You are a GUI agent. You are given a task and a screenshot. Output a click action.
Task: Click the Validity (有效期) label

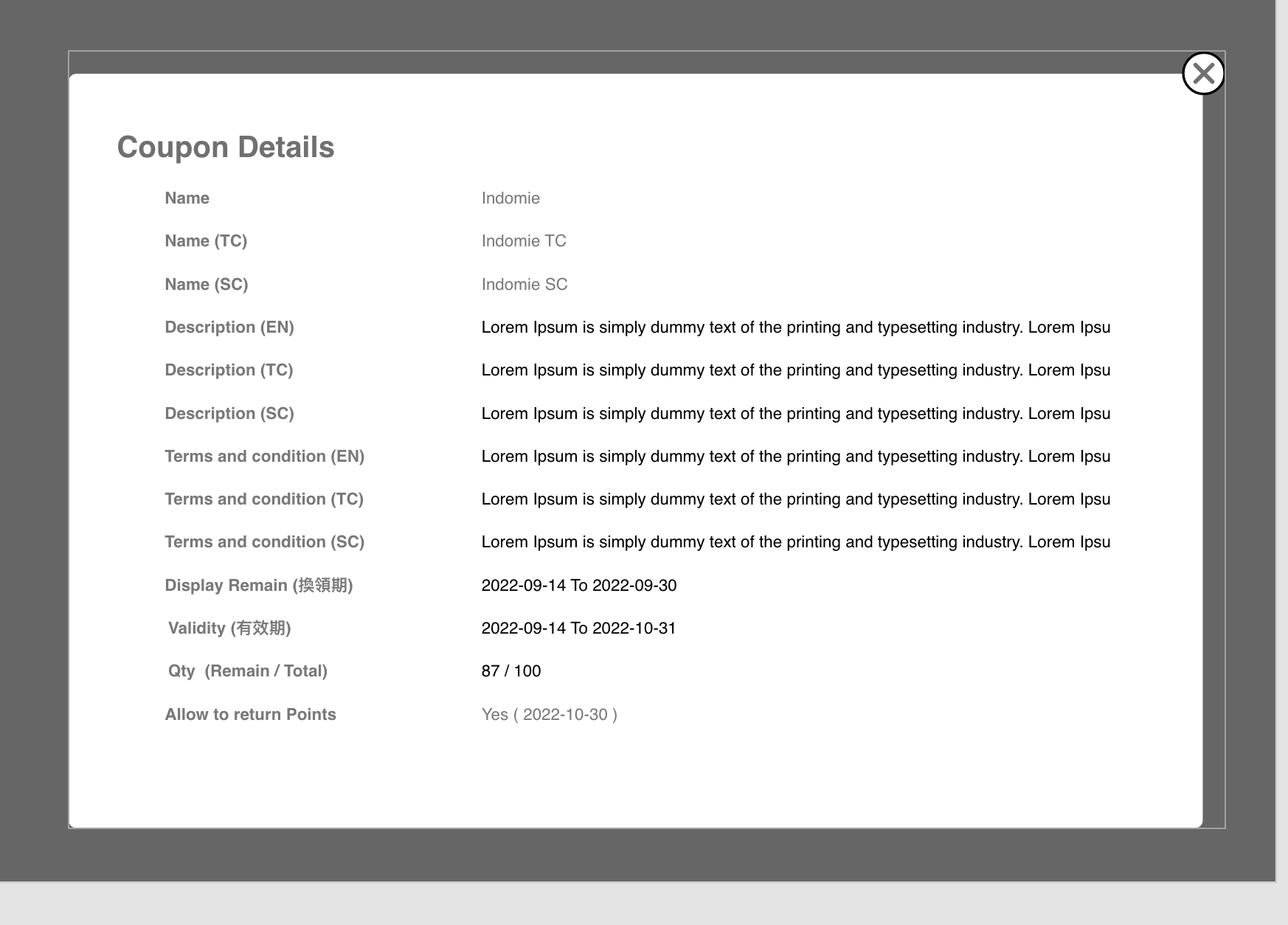[x=229, y=628]
